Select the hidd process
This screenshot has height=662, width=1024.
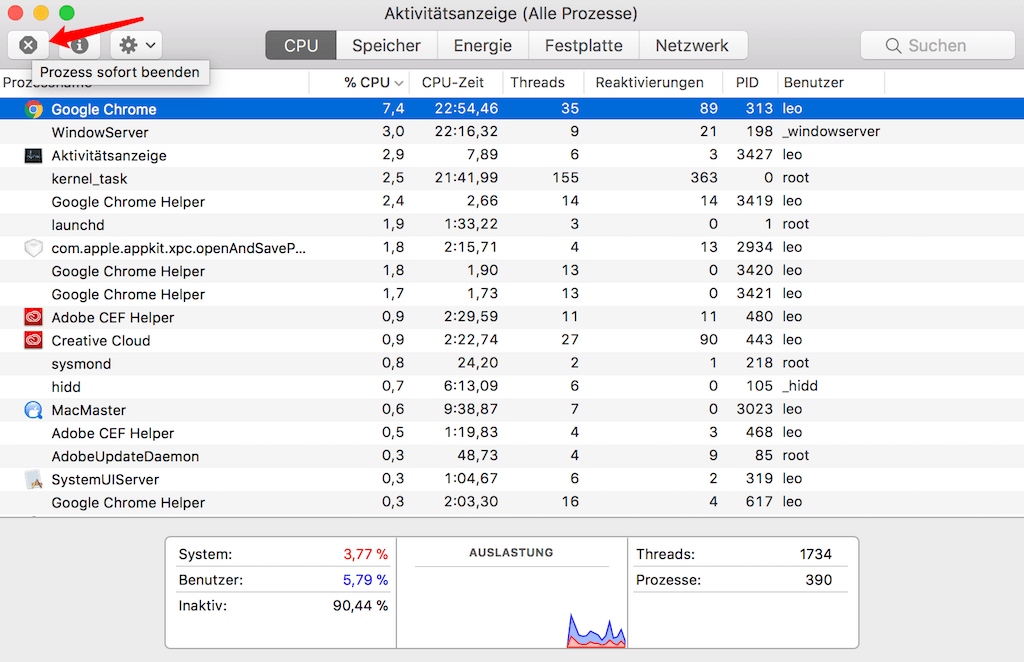click(66, 387)
